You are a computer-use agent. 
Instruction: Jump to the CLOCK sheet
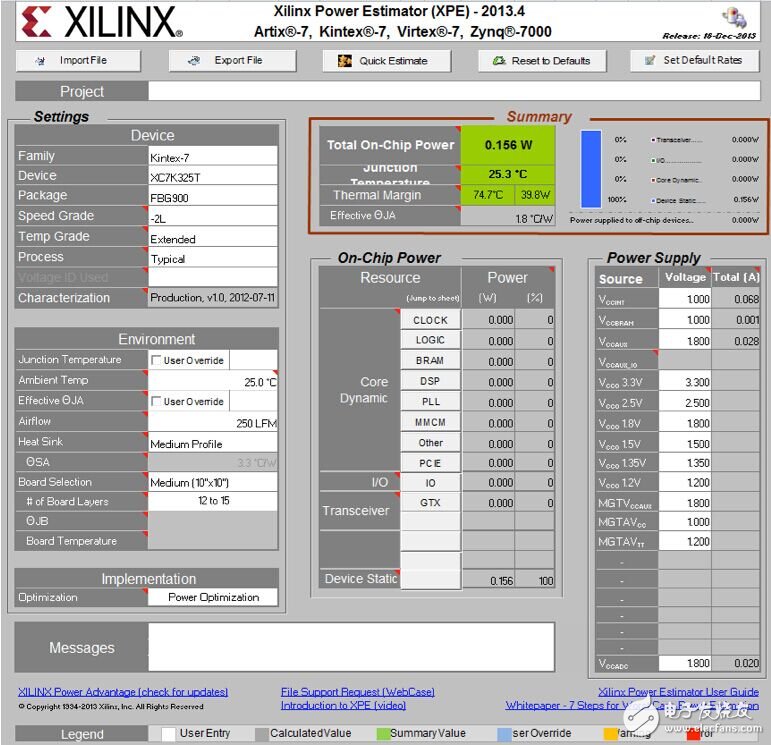pyautogui.click(x=430, y=320)
